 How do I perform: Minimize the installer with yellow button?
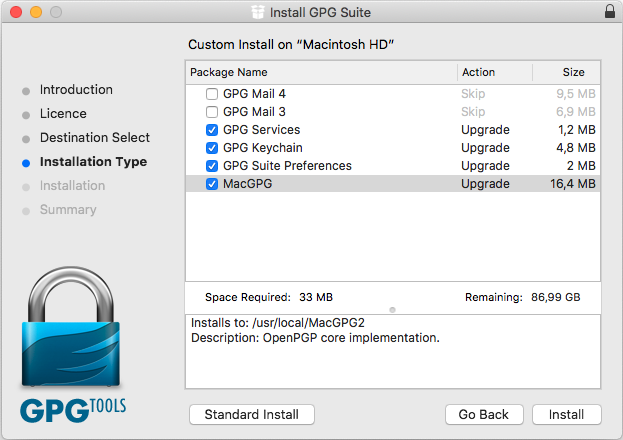tap(36, 12)
